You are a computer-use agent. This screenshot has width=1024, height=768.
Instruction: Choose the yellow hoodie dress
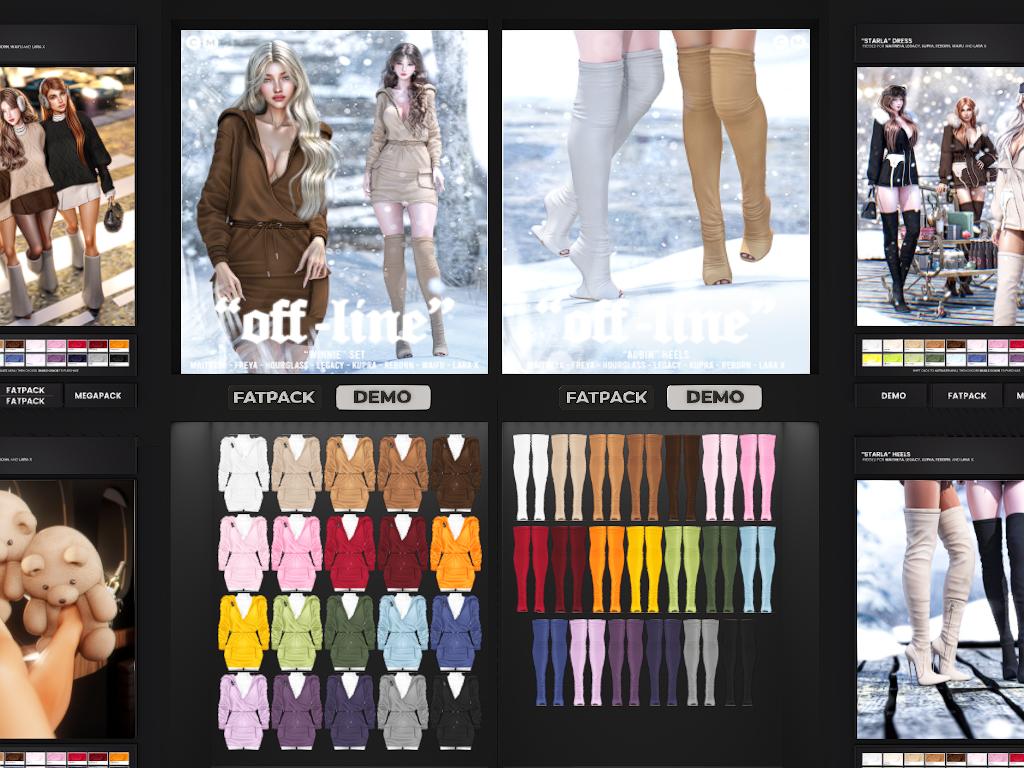(x=244, y=631)
